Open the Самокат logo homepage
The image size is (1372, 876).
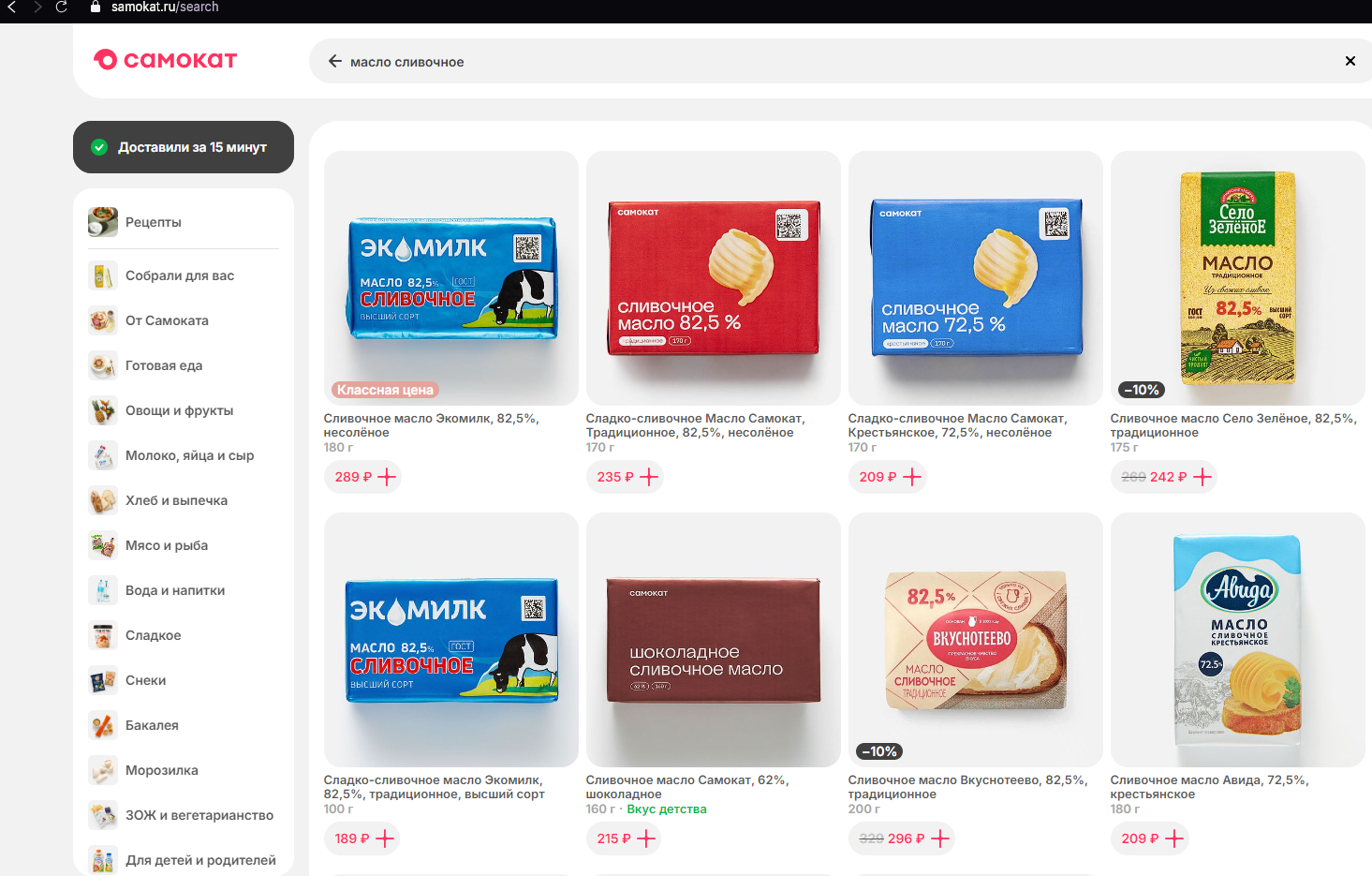[x=166, y=60]
